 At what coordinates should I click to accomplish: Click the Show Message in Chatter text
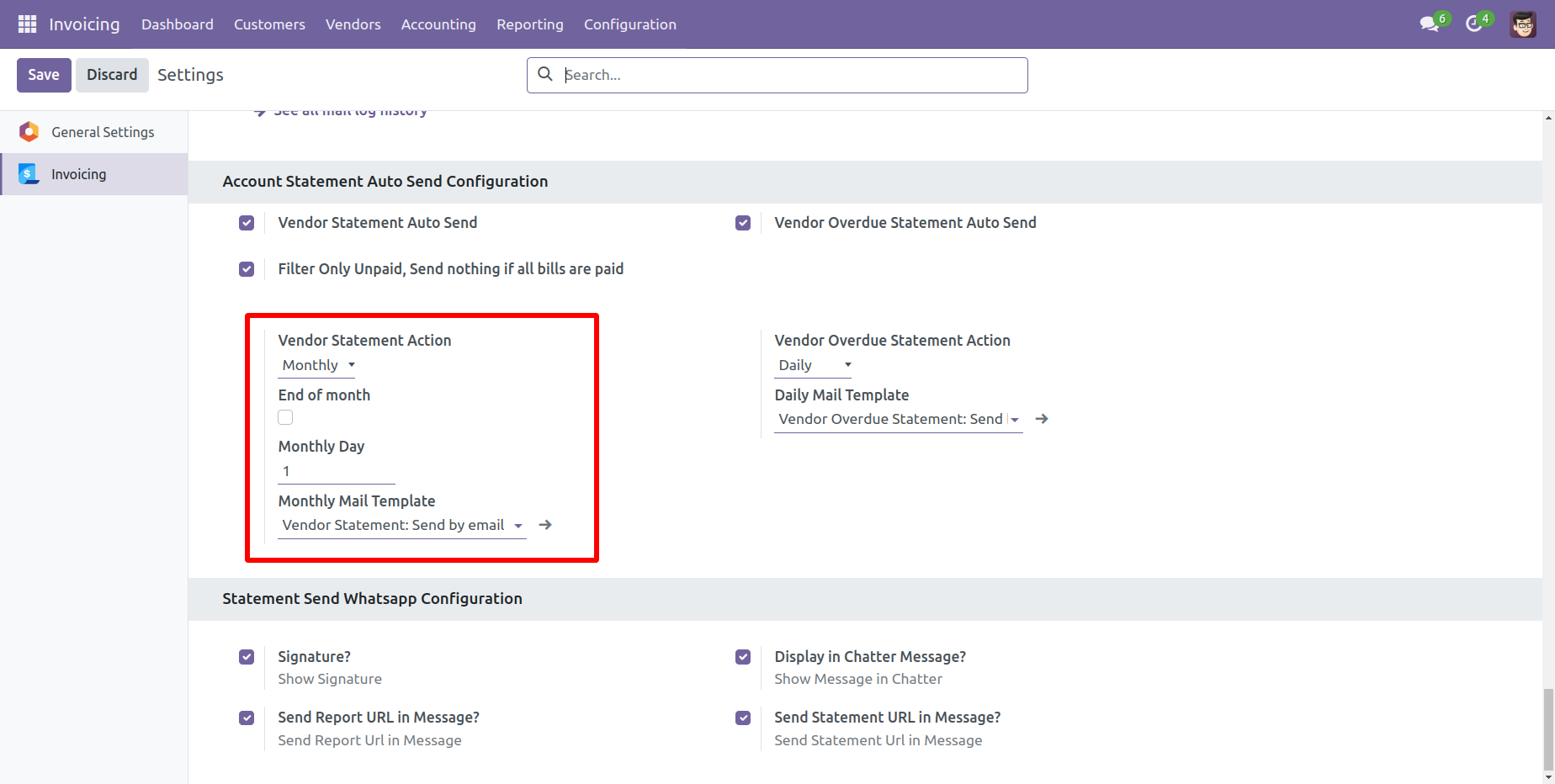pyautogui.click(x=858, y=679)
